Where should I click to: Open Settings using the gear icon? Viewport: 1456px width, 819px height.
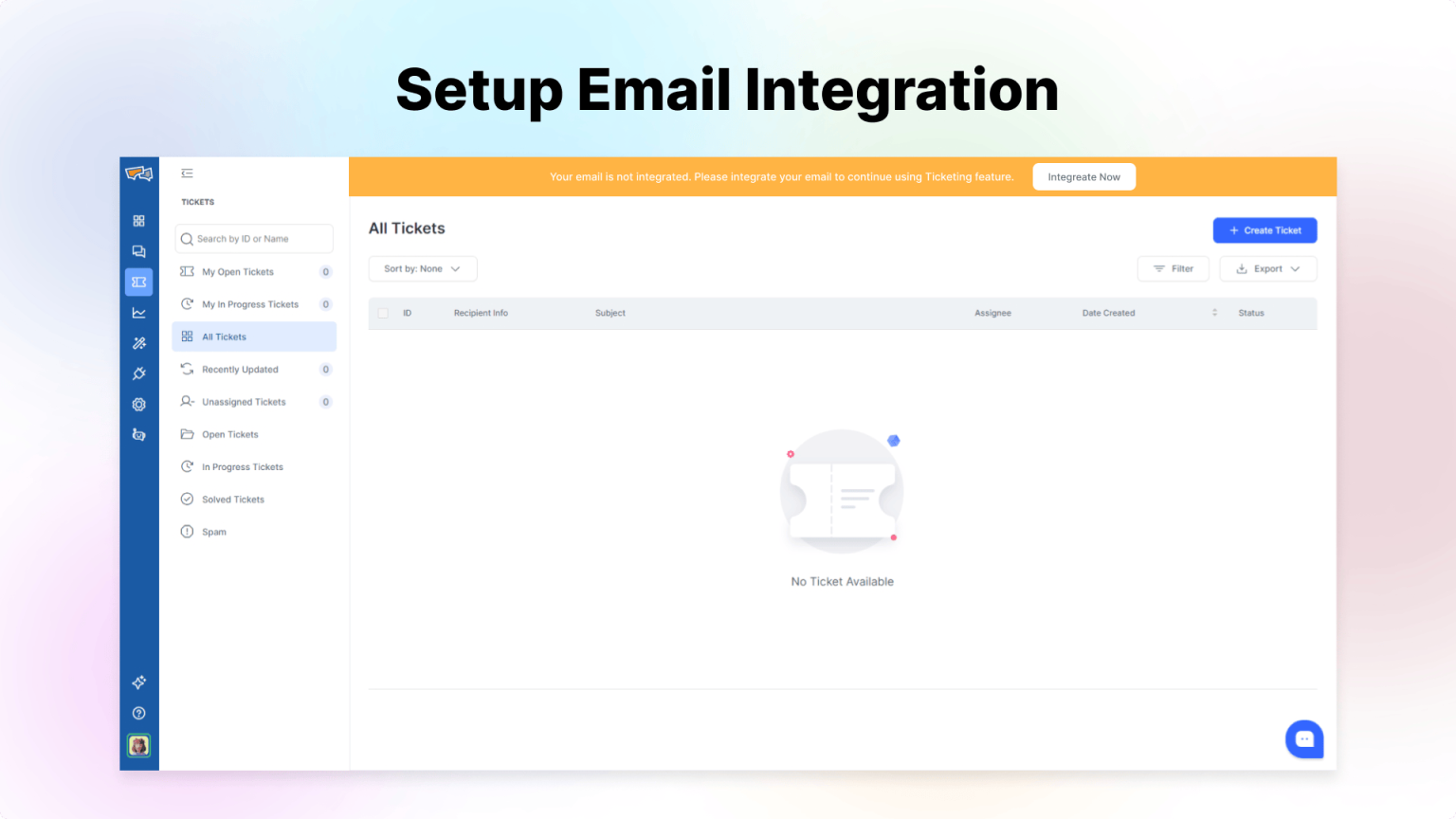pyautogui.click(x=138, y=404)
